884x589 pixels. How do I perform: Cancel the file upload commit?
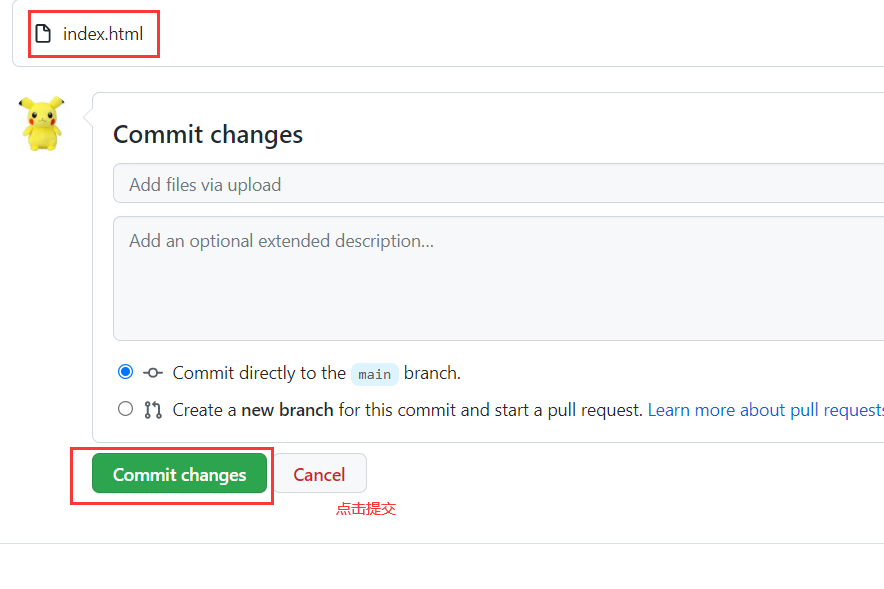(319, 474)
